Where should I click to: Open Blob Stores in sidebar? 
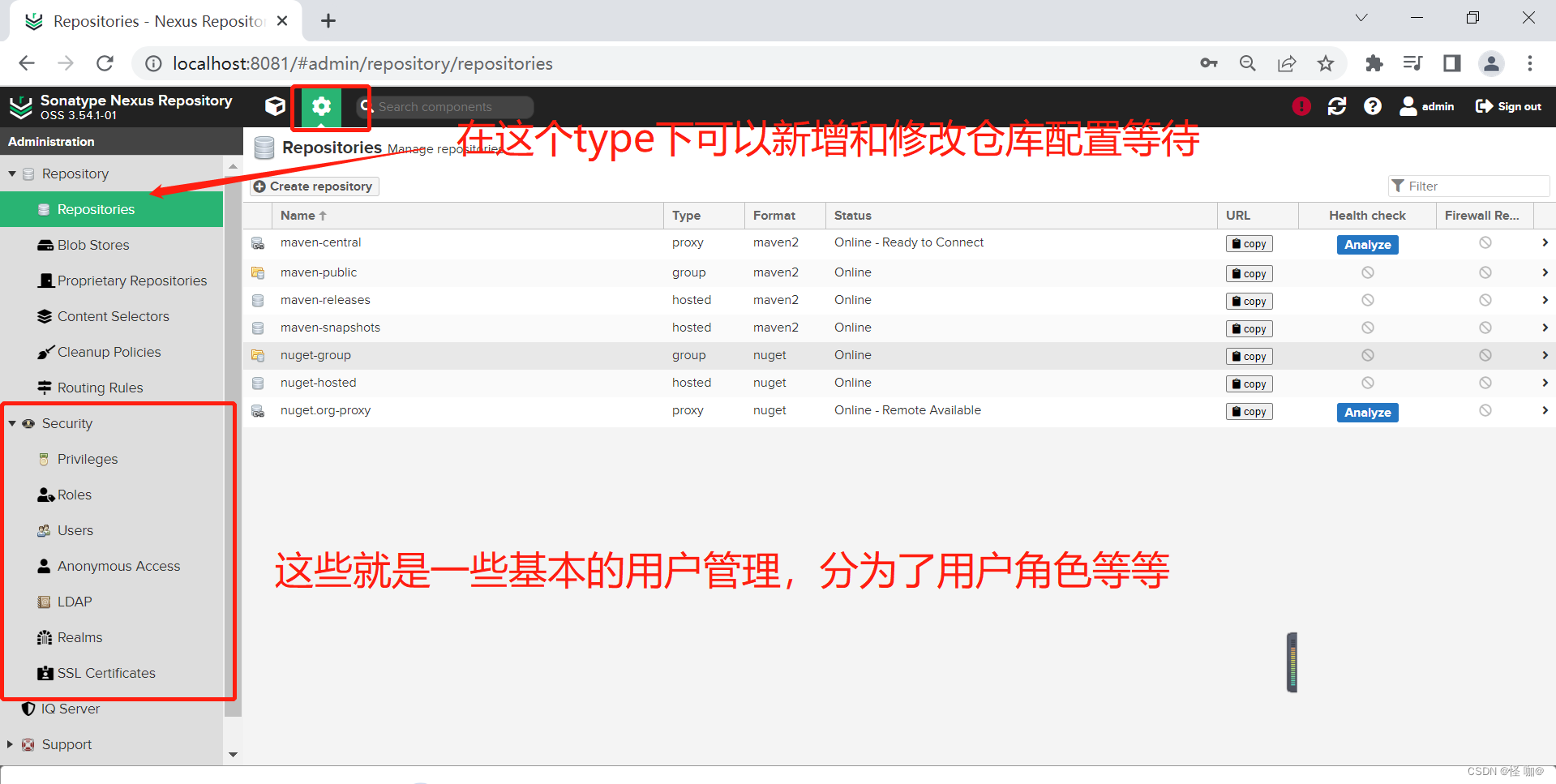93,245
